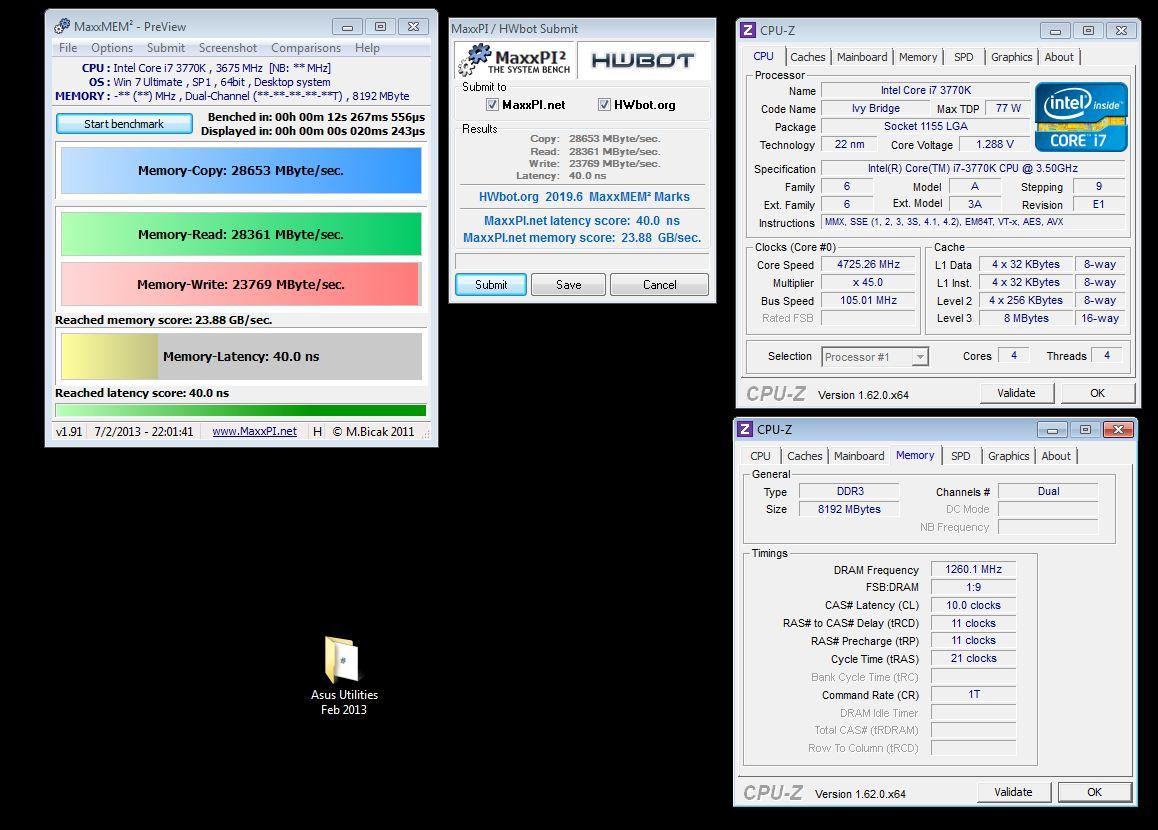
Task: Click the DRAM Frequency 1260.1 MHz value
Action: [x=973, y=569]
